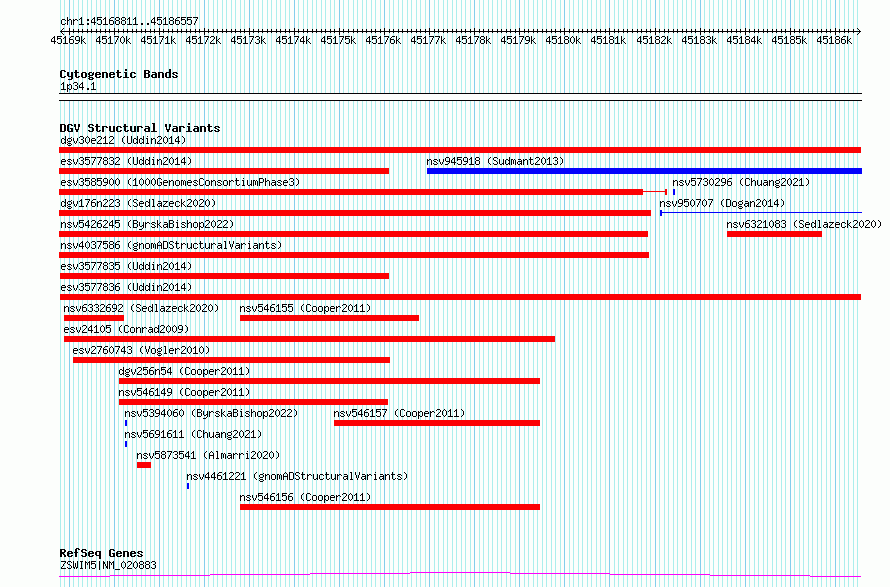
Task: Open nsv6332692 (Sedlazeck2020) variant label
Action: [141, 308]
